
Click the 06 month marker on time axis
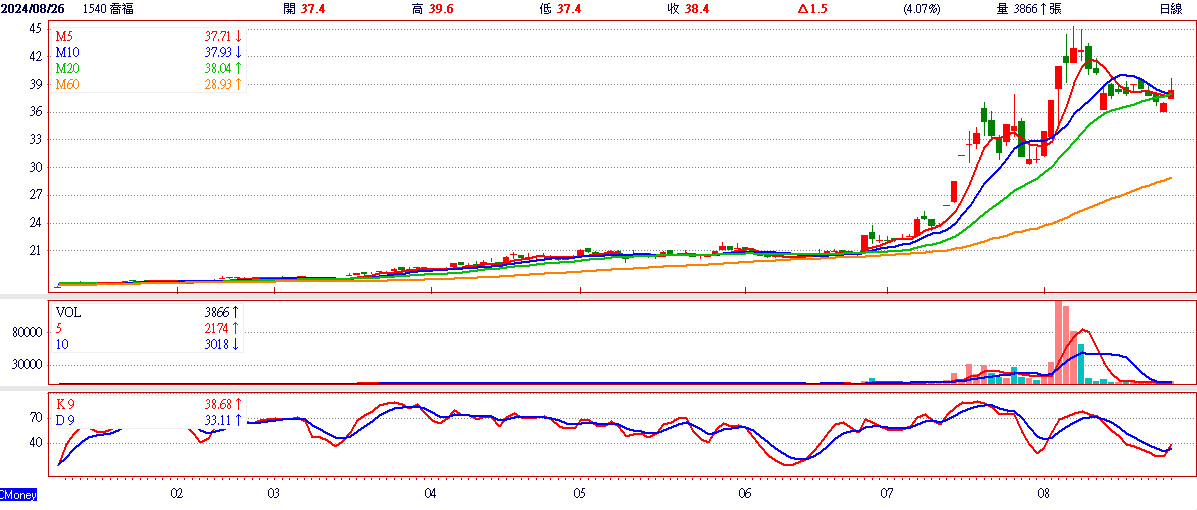click(745, 494)
